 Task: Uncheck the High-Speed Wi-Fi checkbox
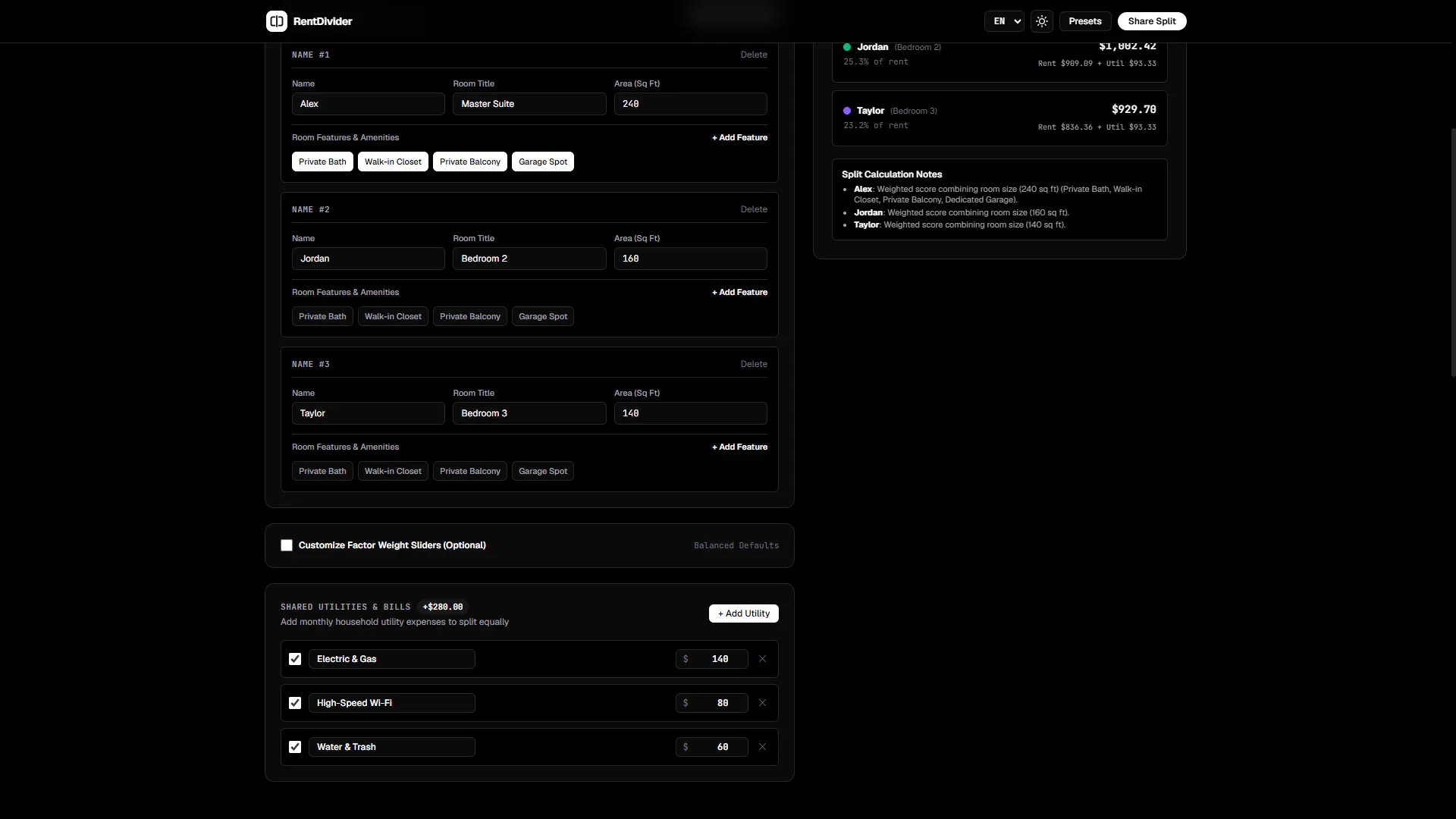[295, 703]
